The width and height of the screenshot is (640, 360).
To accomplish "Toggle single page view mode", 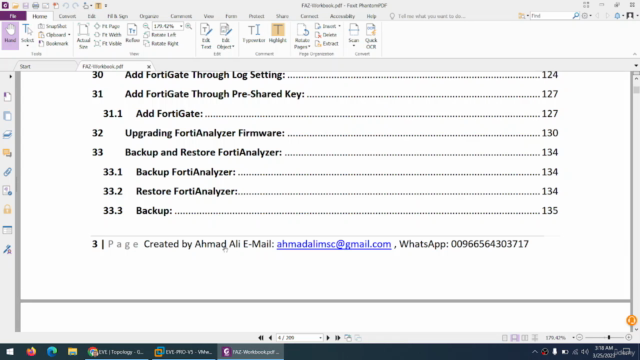I will click(505, 338).
